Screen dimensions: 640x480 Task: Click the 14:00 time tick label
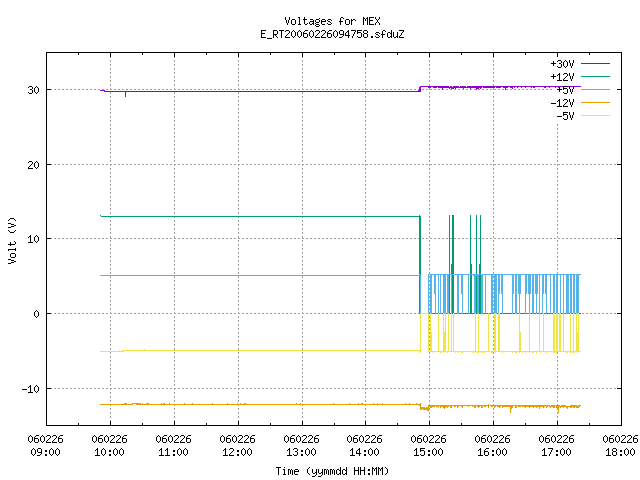click(x=364, y=452)
